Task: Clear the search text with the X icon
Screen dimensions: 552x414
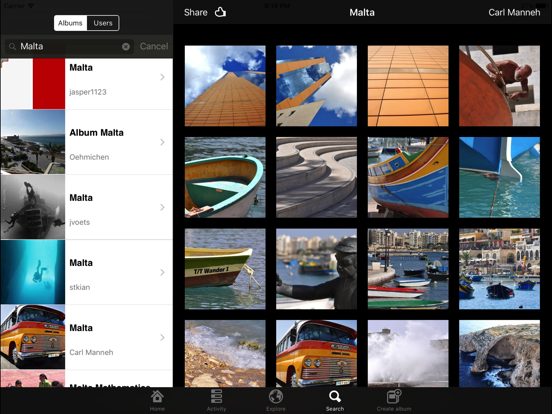Action: [126, 46]
